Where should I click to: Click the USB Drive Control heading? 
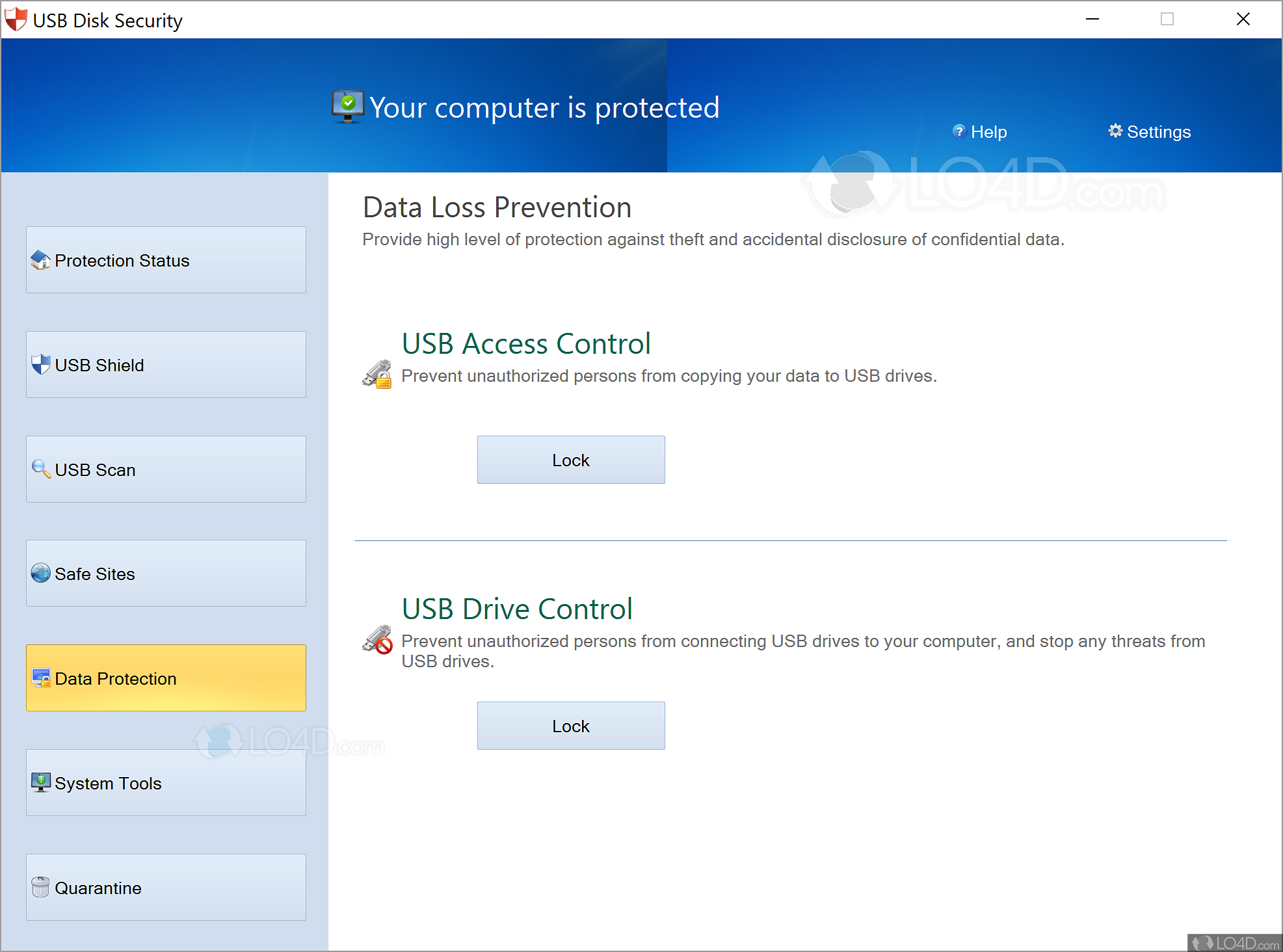pos(517,609)
